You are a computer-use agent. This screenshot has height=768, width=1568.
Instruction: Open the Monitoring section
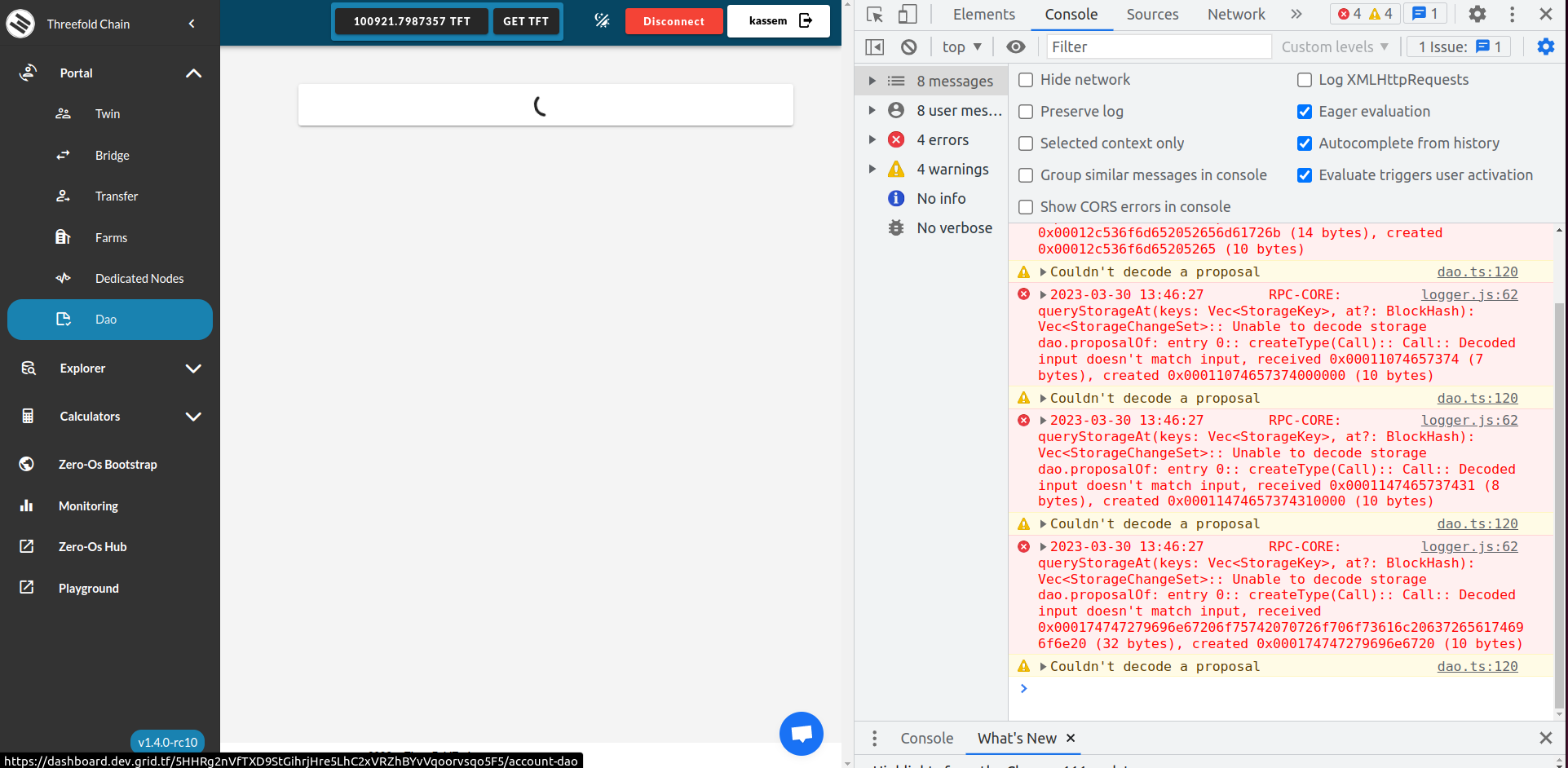coord(88,505)
